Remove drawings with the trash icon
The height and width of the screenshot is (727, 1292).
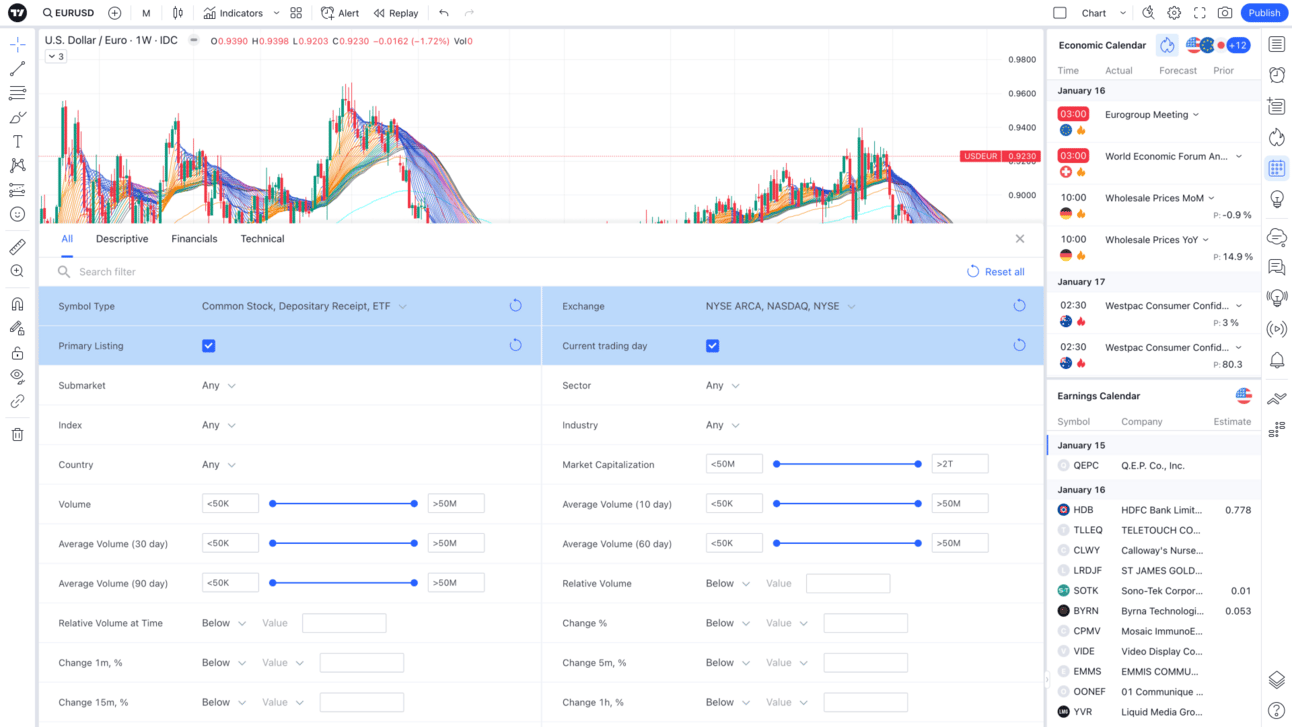(17, 435)
